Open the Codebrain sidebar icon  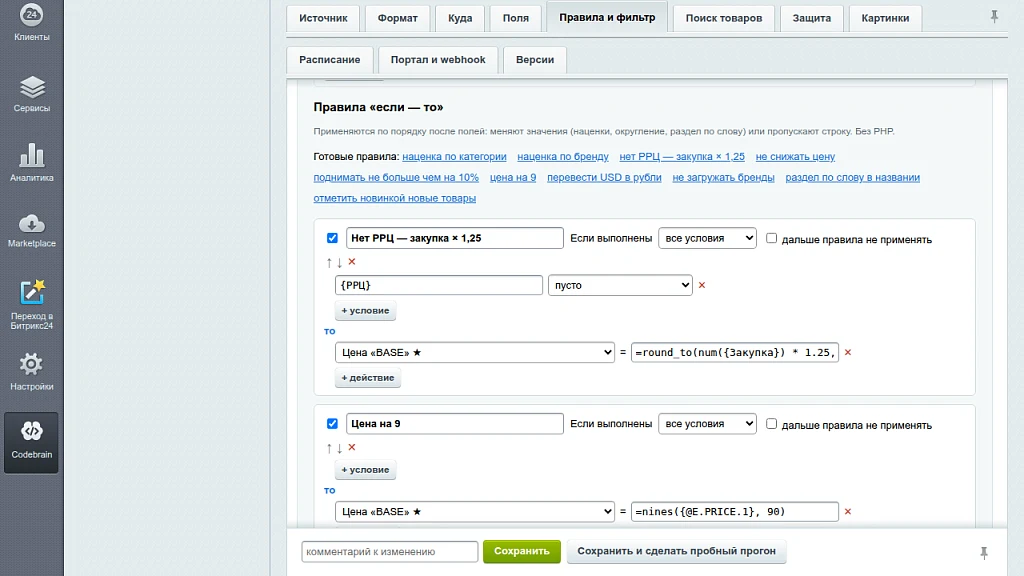[31, 441]
